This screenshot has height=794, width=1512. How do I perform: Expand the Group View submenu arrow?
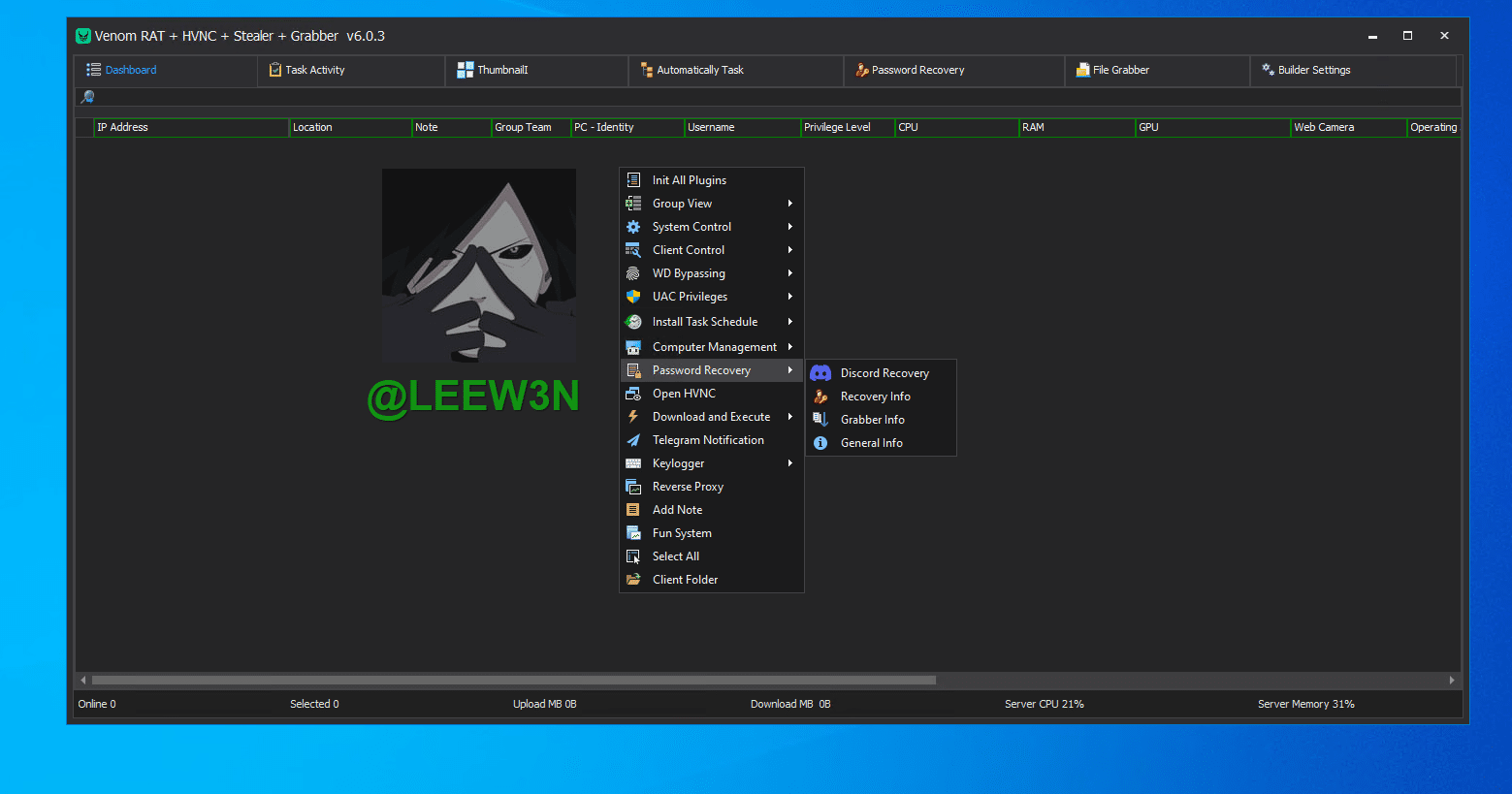pyautogui.click(x=790, y=204)
